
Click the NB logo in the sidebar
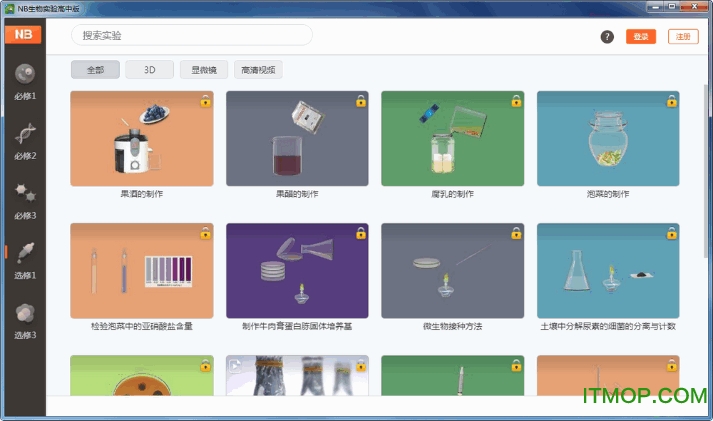tap(23, 35)
